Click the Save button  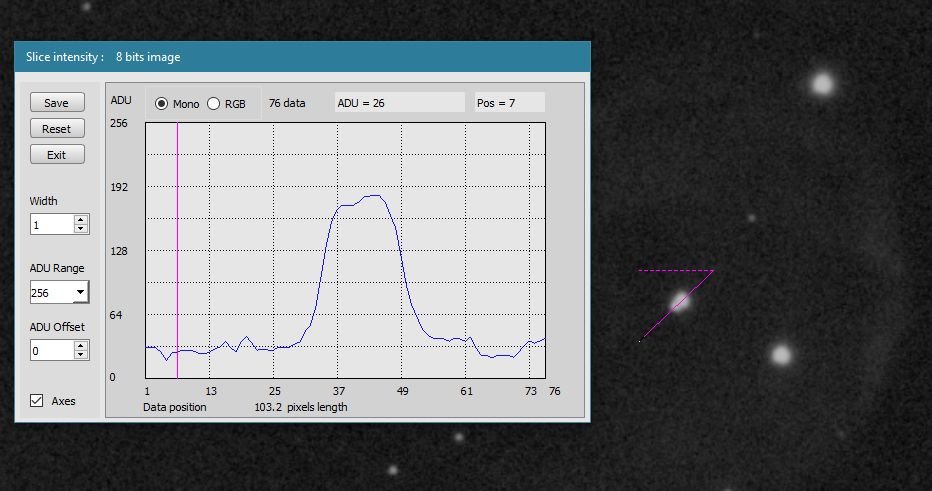(x=56, y=103)
